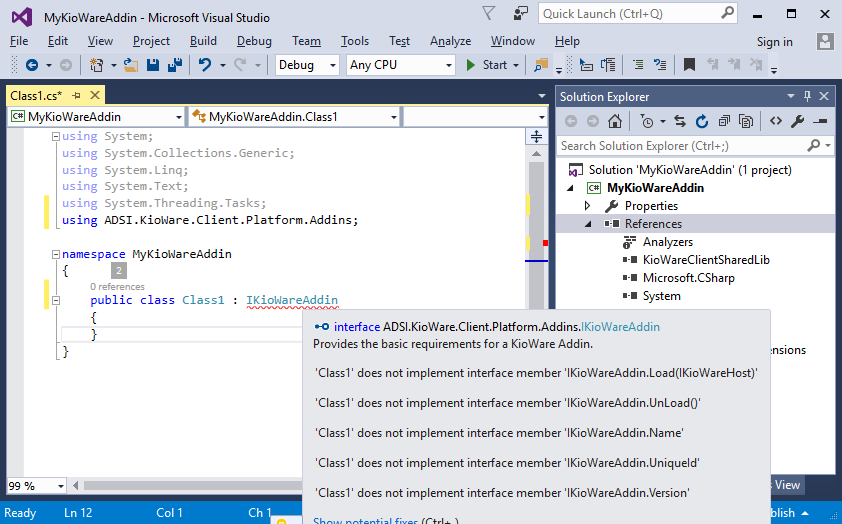Collapse the using directives block
Screen dimensions: 842x524
[x=55, y=136]
